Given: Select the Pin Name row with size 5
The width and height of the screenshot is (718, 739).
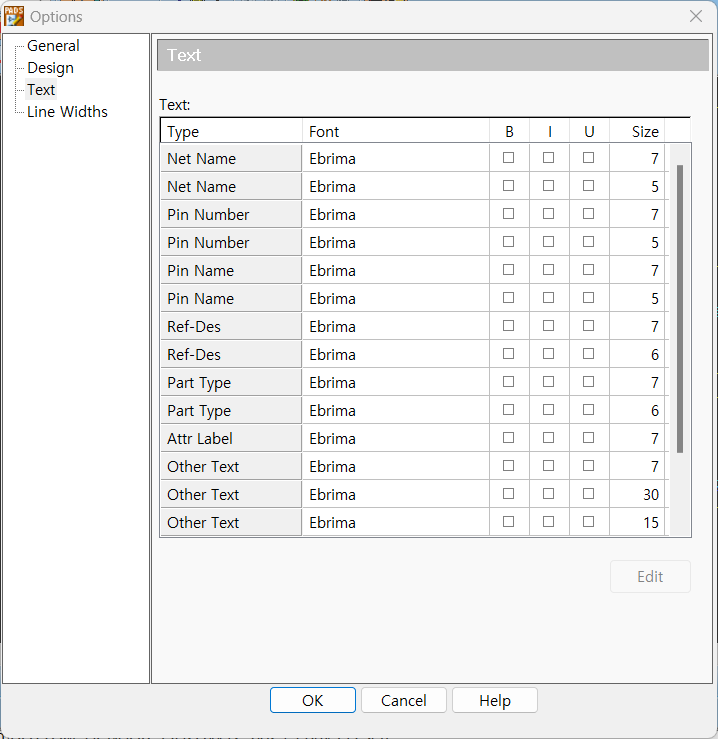Looking at the screenshot, I should point(231,298).
